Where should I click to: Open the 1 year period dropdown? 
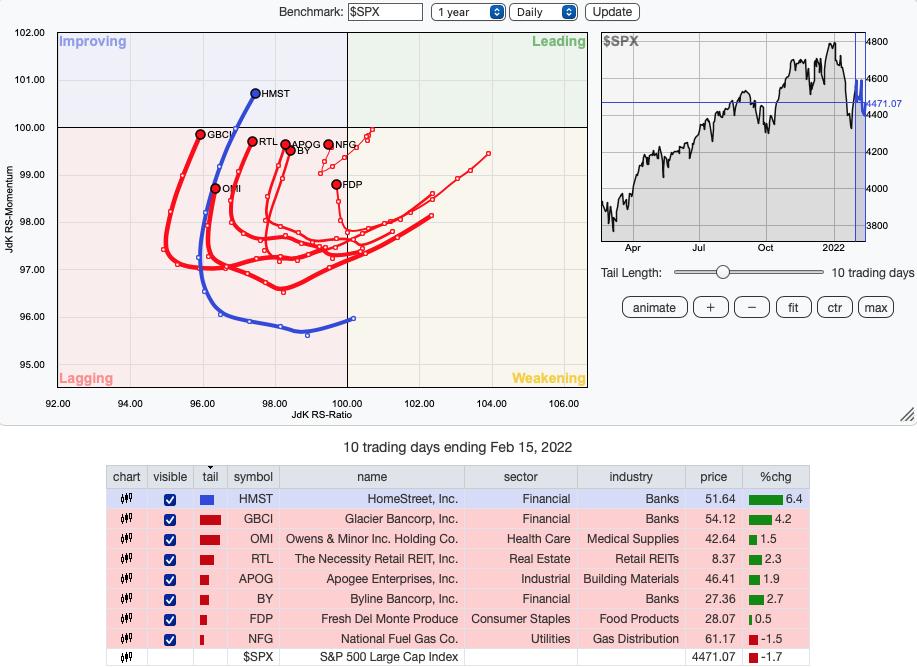[468, 12]
